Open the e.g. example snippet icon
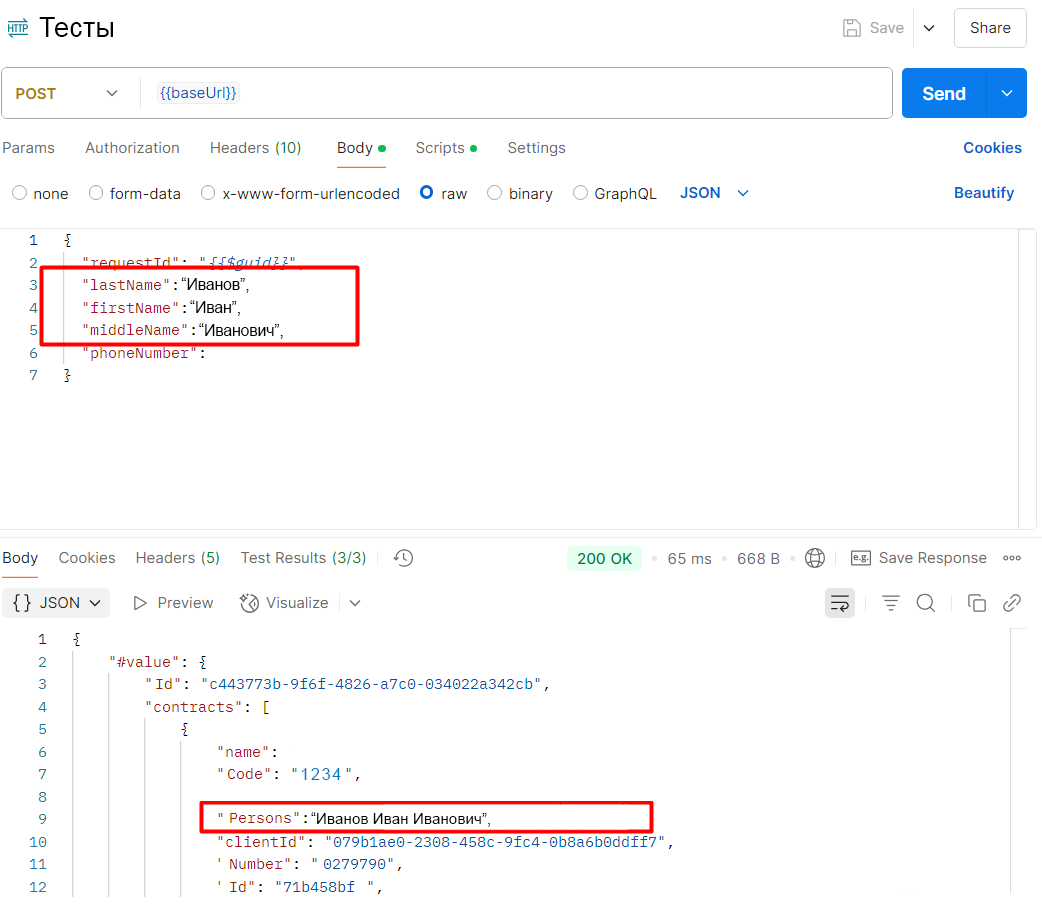1042x913 pixels. click(x=860, y=558)
